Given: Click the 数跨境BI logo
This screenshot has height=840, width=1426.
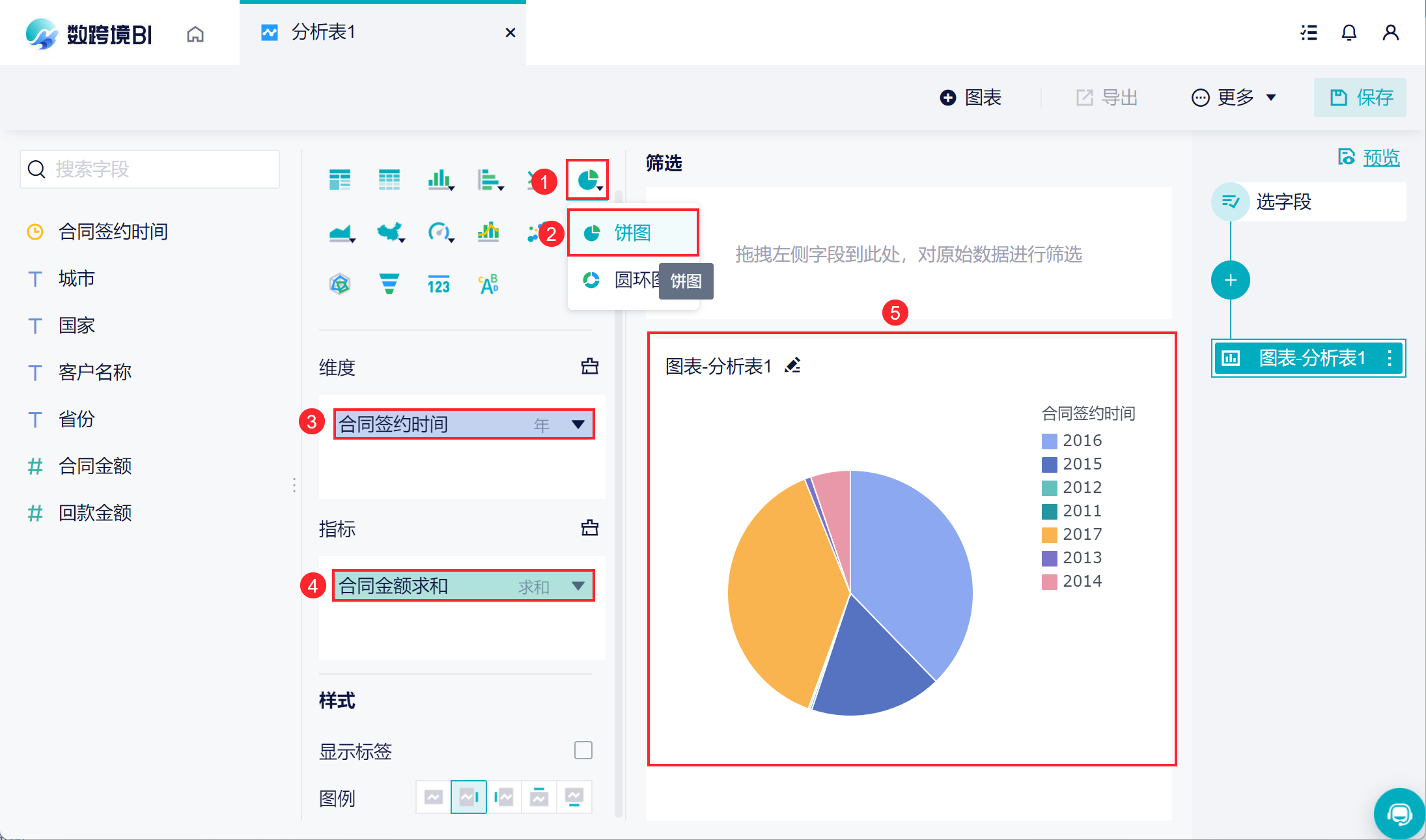Looking at the screenshot, I should click(x=89, y=34).
